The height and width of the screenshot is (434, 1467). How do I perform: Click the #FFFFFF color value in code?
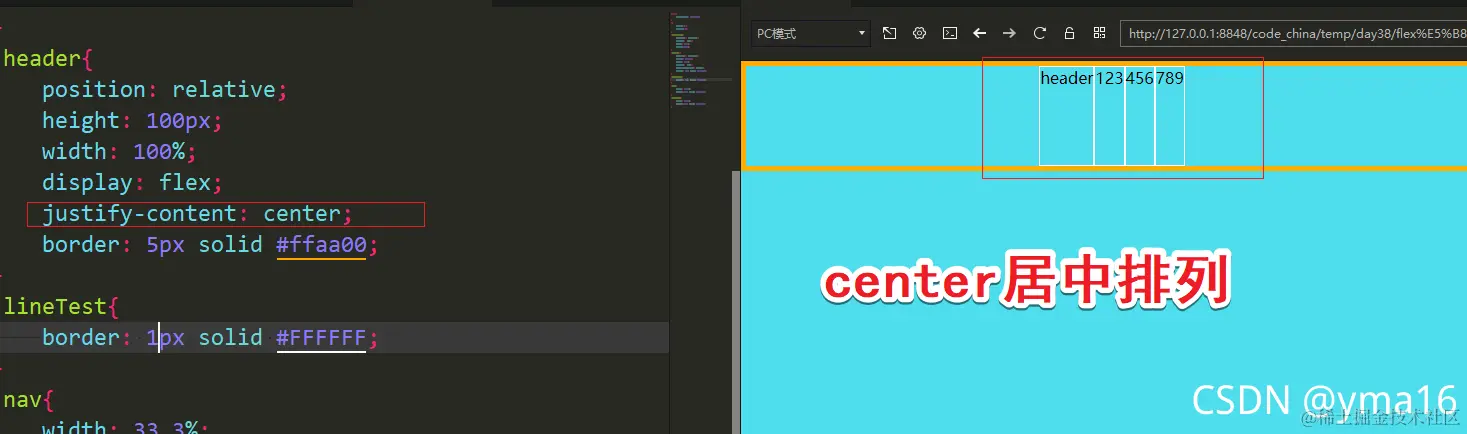[321, 338]
